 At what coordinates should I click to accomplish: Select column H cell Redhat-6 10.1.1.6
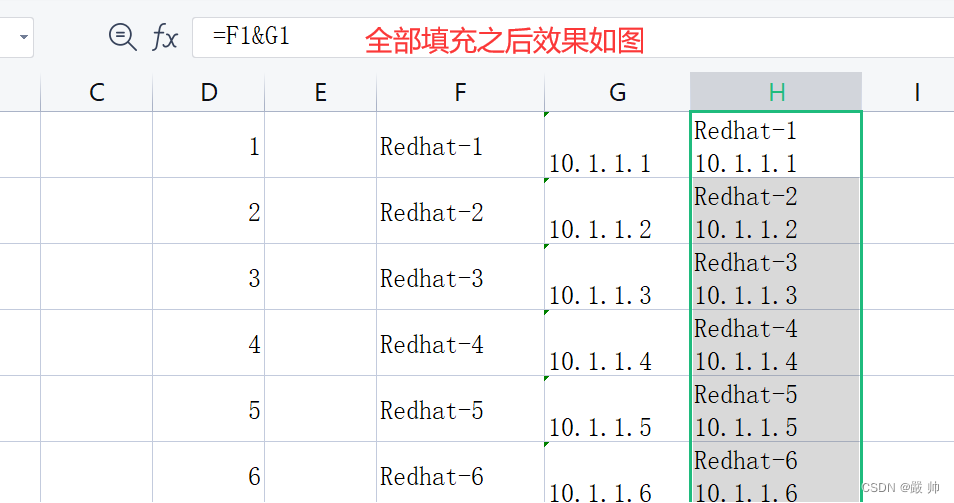[776, 473]
